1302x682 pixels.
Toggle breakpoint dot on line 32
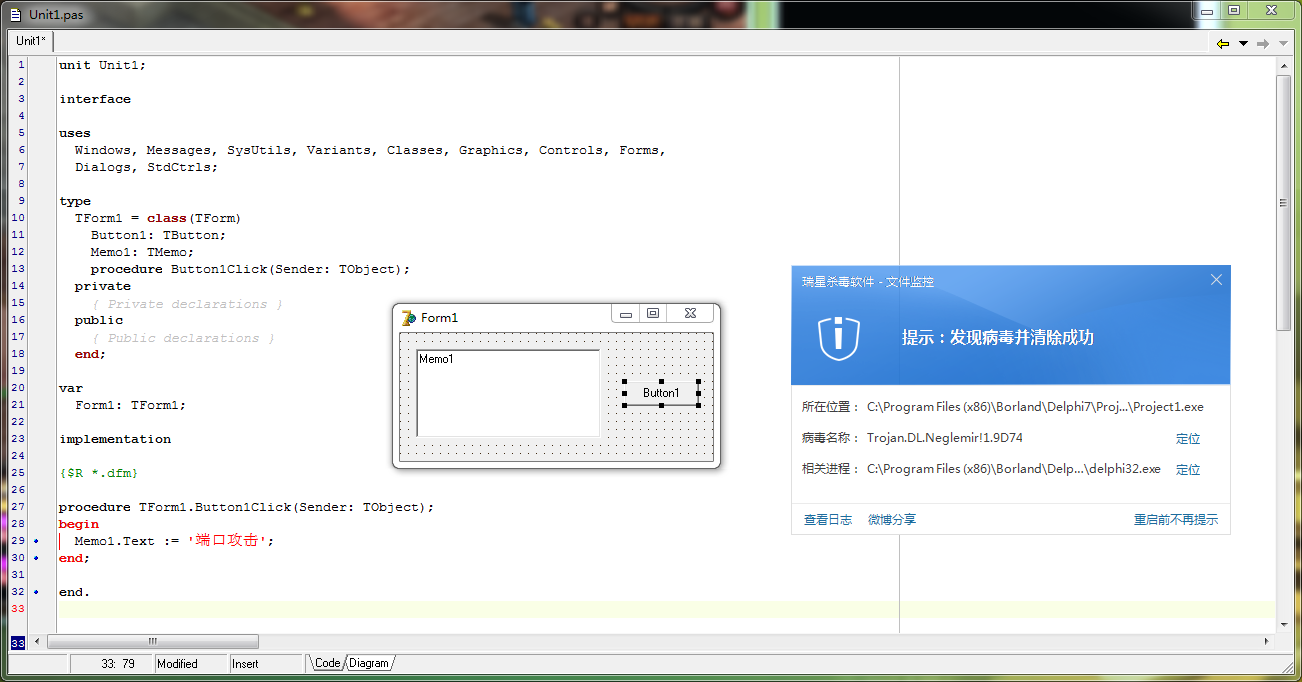[36, 592]
